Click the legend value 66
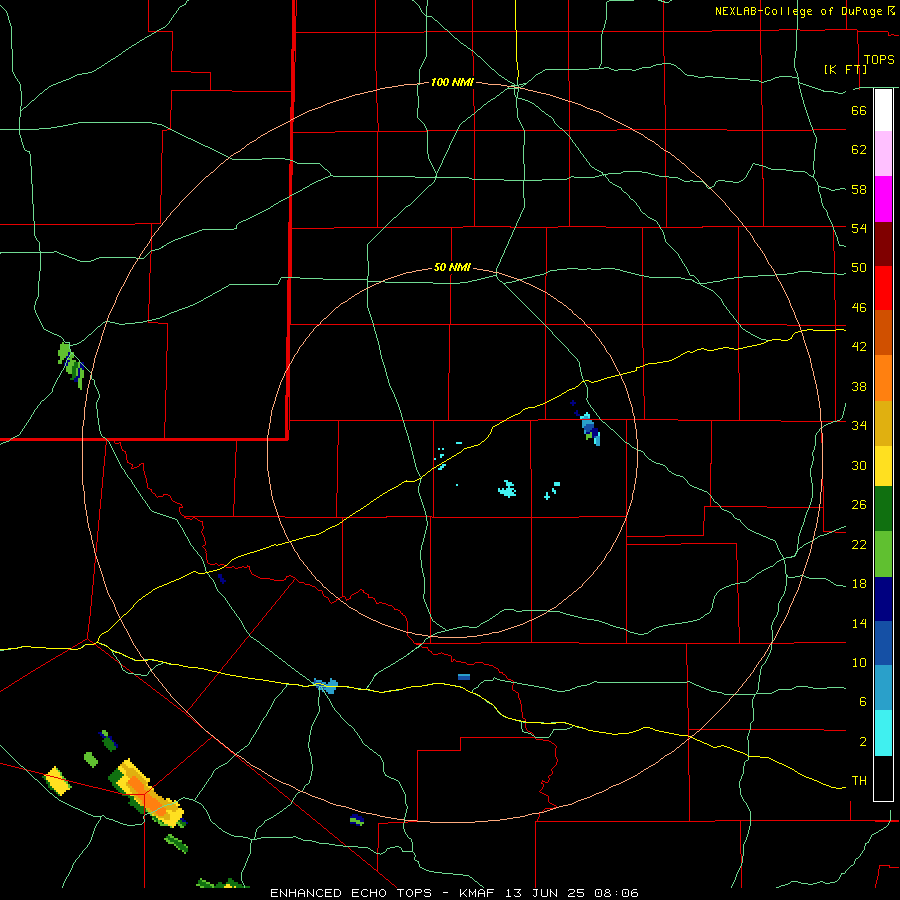Image resolution: width=900 pixels, height=900 pixels. click(859, 111)
